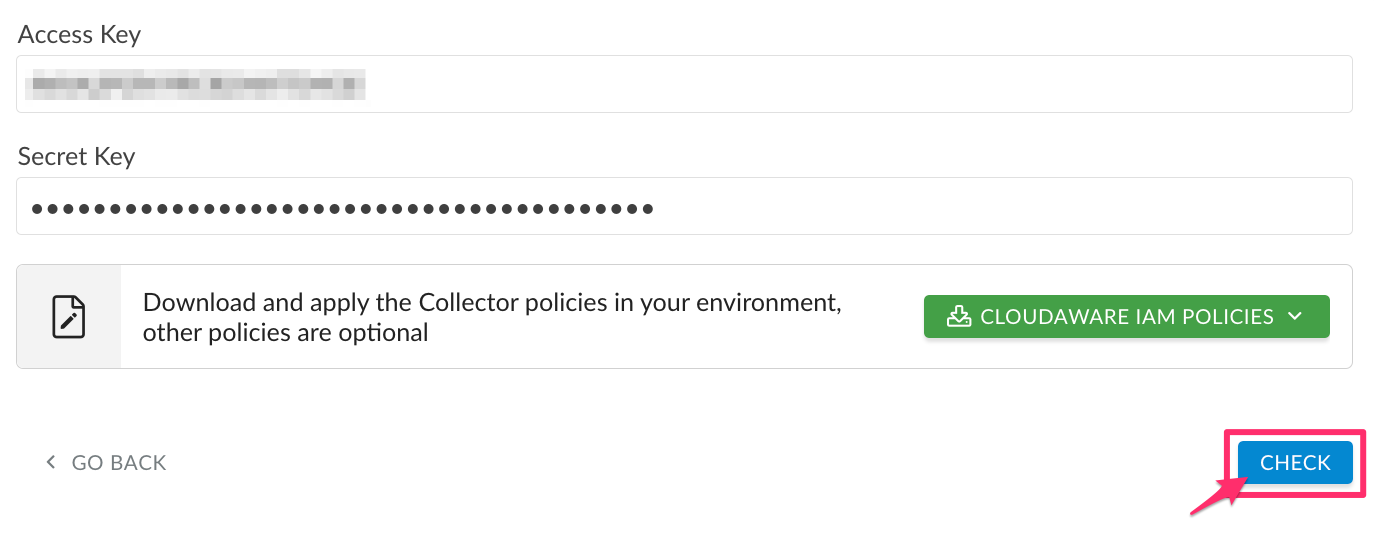
Task: Open the CLOUDAWARE IAM POLICIES menu
Action: tap(1126, 316)
